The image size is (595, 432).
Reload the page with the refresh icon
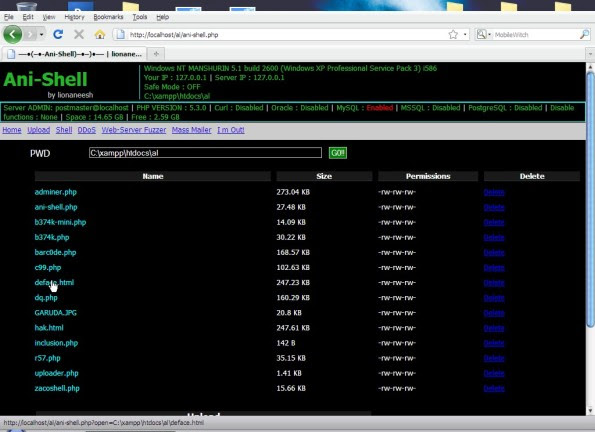(x=58, y=35)
